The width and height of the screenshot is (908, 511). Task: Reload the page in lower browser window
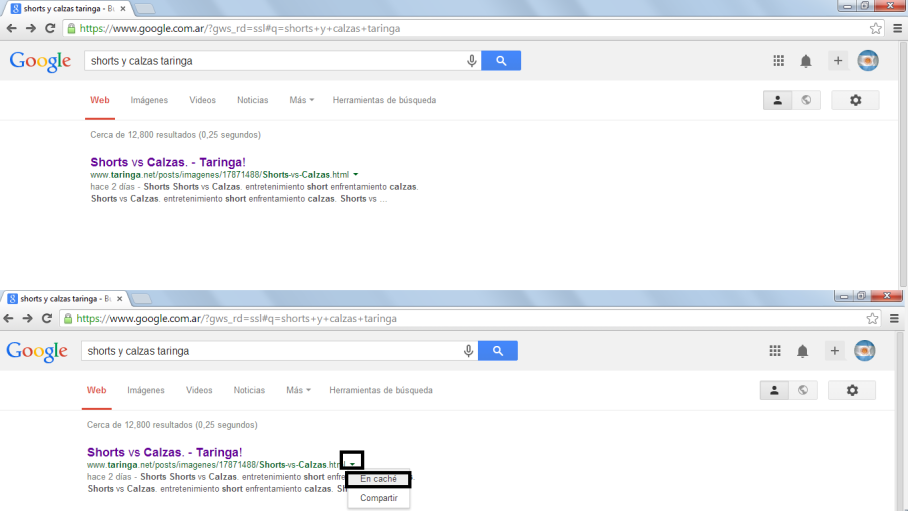point(47,319)
